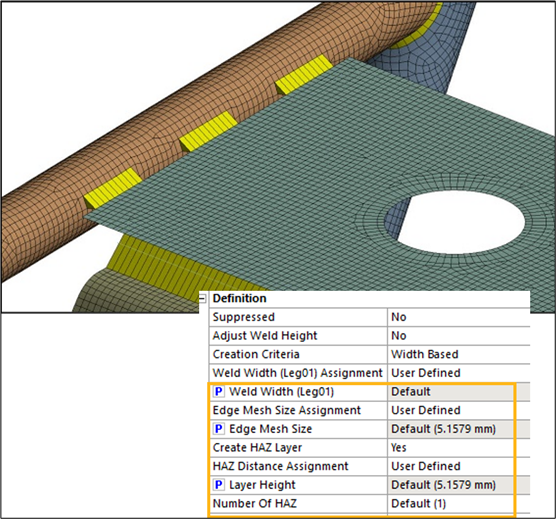The width and height of the screenshot is (556, 519).
Task: Toggle the P parameter box for Layer Height
Action: point(218,485)
